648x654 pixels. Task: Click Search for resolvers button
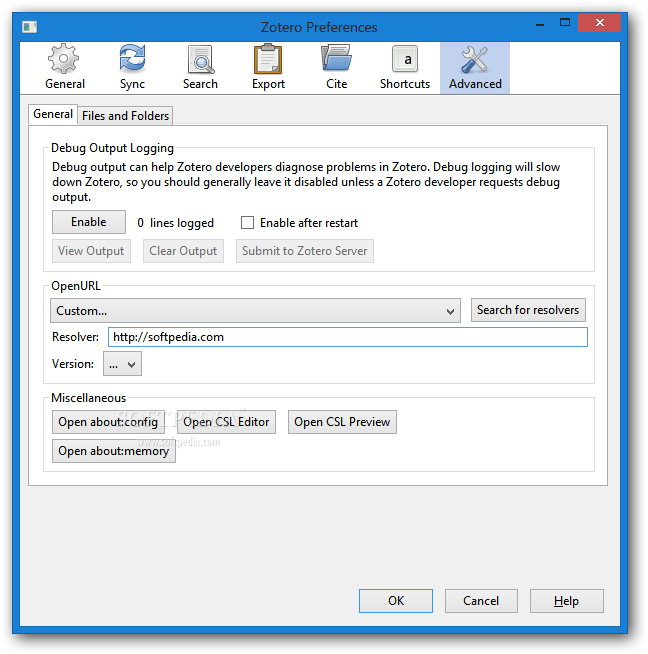click(x=528, y=310)
